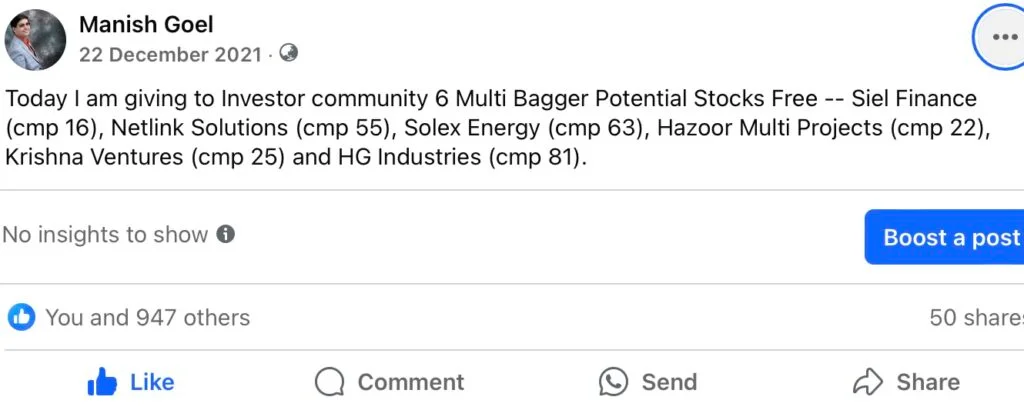Screen dimensions: 1024x410
Task: Click the Send text label
Action: pos(669,382)
